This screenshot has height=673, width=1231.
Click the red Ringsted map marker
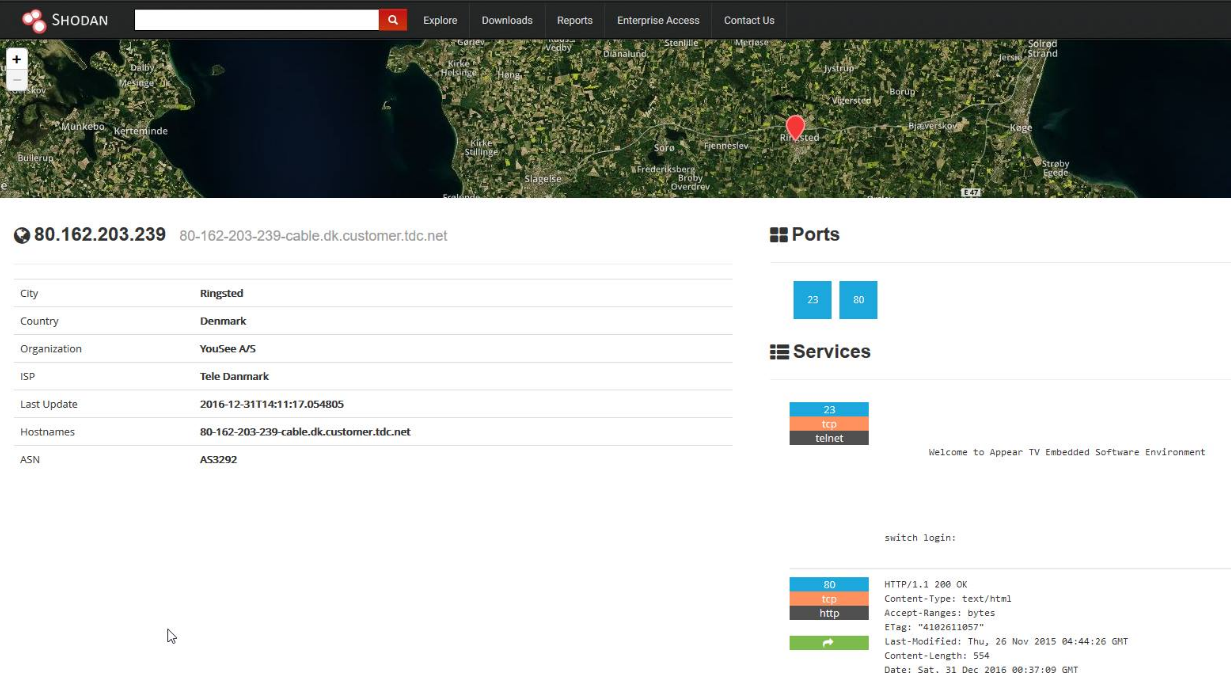(795, 127)
